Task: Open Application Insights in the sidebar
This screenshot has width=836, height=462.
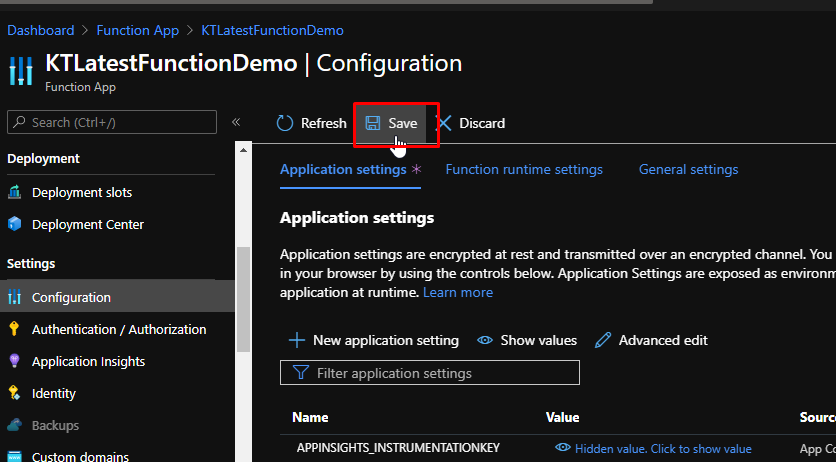Action: tap(89, 361)
